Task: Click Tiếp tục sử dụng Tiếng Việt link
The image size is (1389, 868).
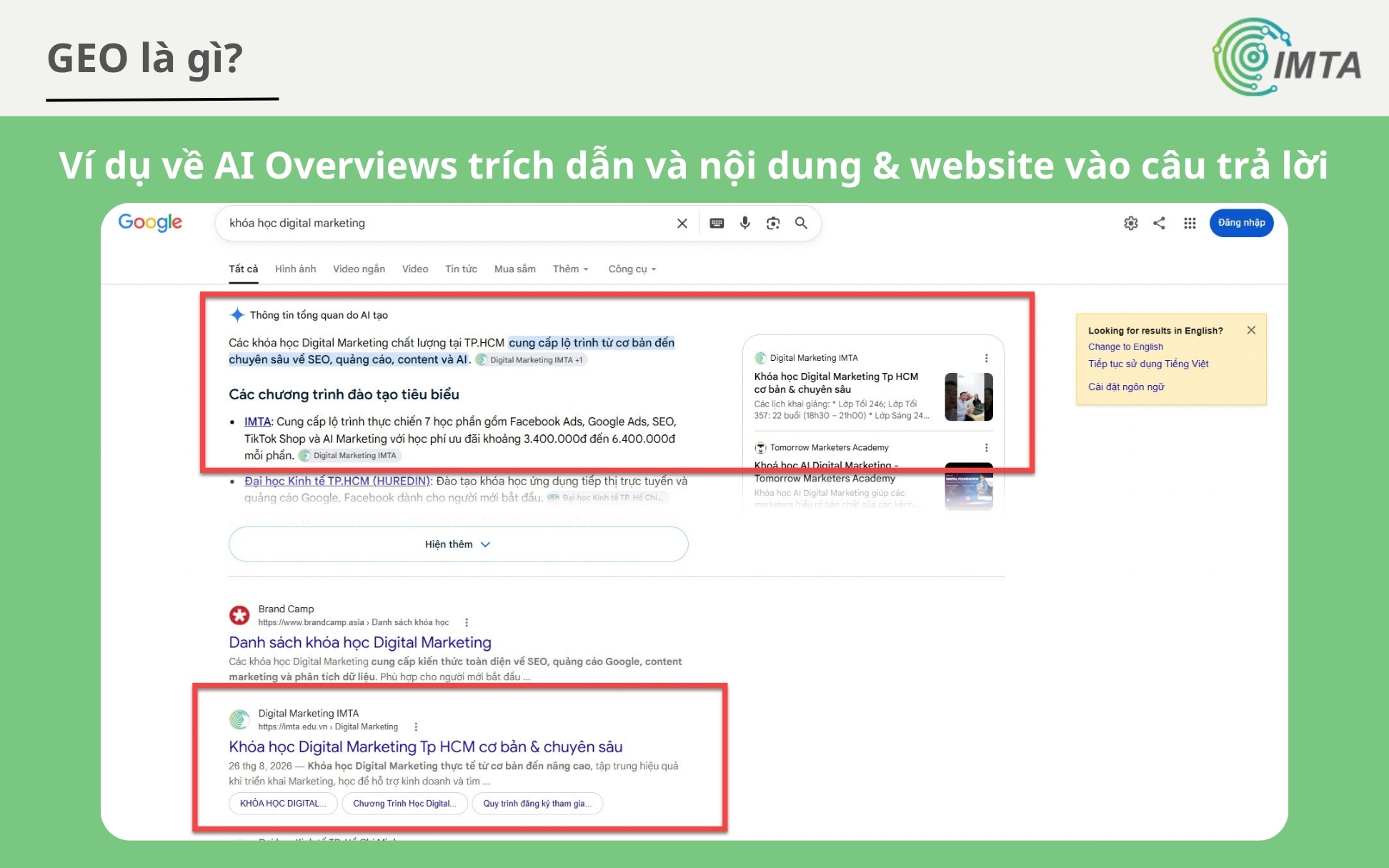Action: coord(1148,364)
